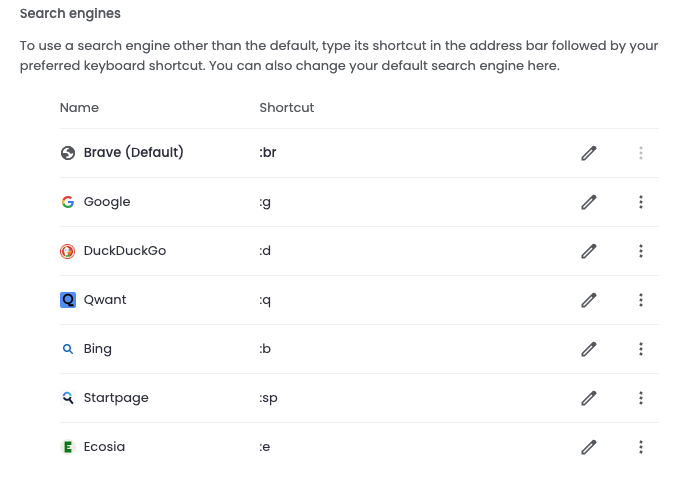This screenshot has height=478, width=679.
Task: Click the pencil icon for Google
Action: (x=588, y=202)
